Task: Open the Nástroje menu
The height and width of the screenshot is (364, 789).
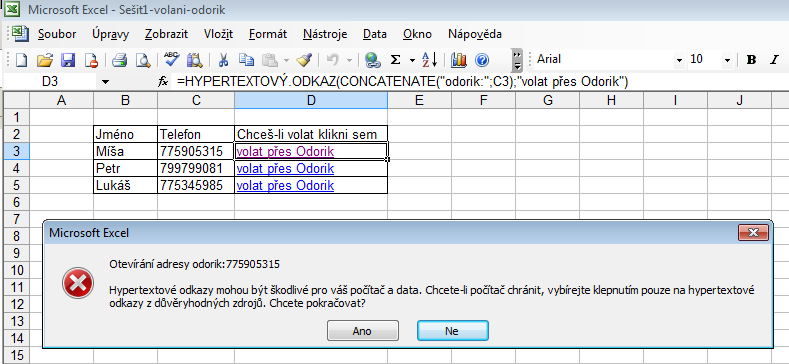Action: pos(325,34)
